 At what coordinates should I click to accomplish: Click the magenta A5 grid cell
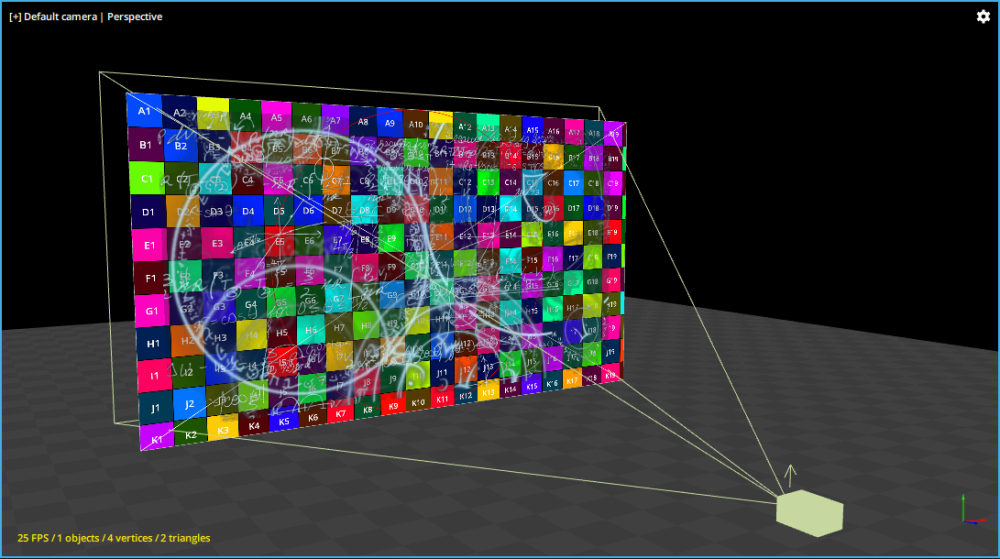point(276,117)
